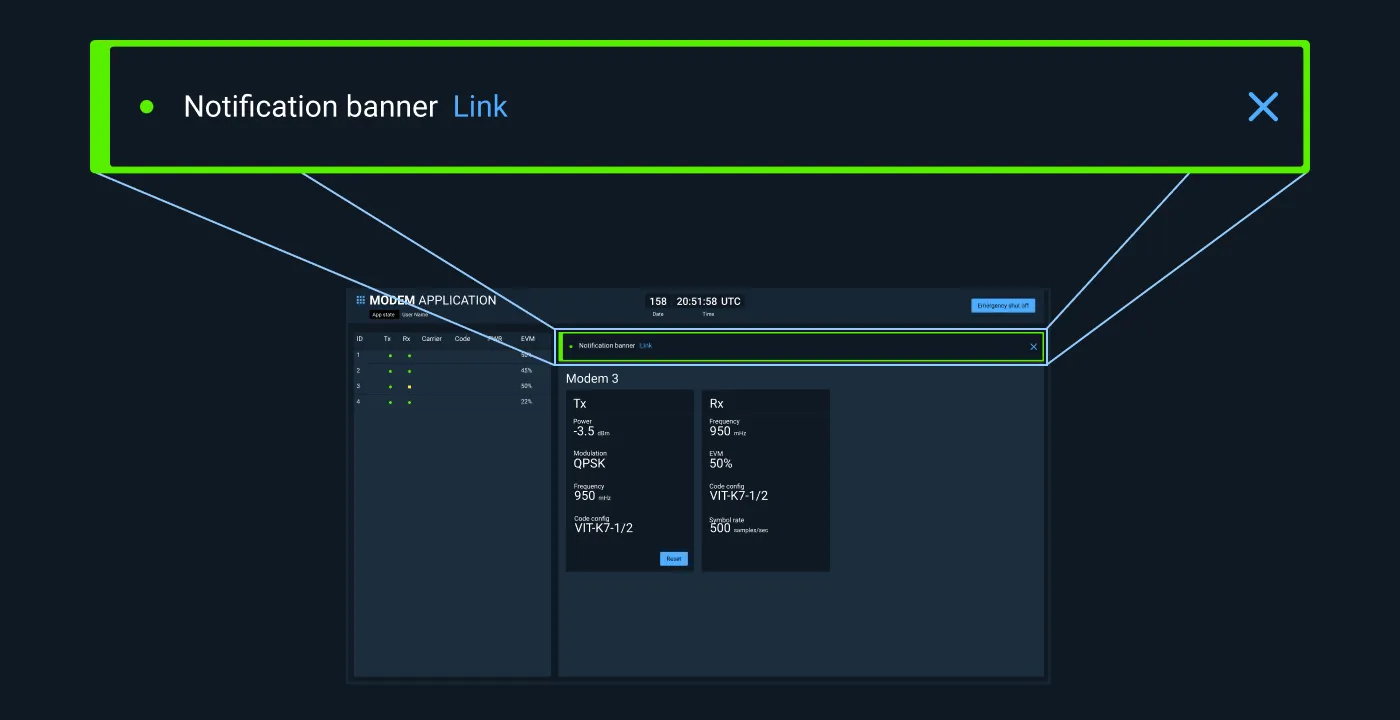Click the day-of-year 158 date display
1400x720 pixels.
coord(657,301)
